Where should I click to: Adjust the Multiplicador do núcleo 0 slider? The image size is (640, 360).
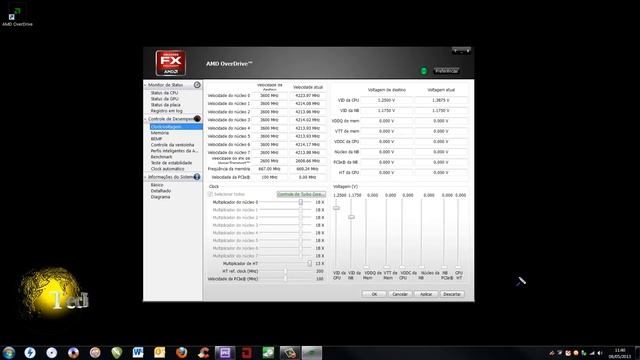301,202
